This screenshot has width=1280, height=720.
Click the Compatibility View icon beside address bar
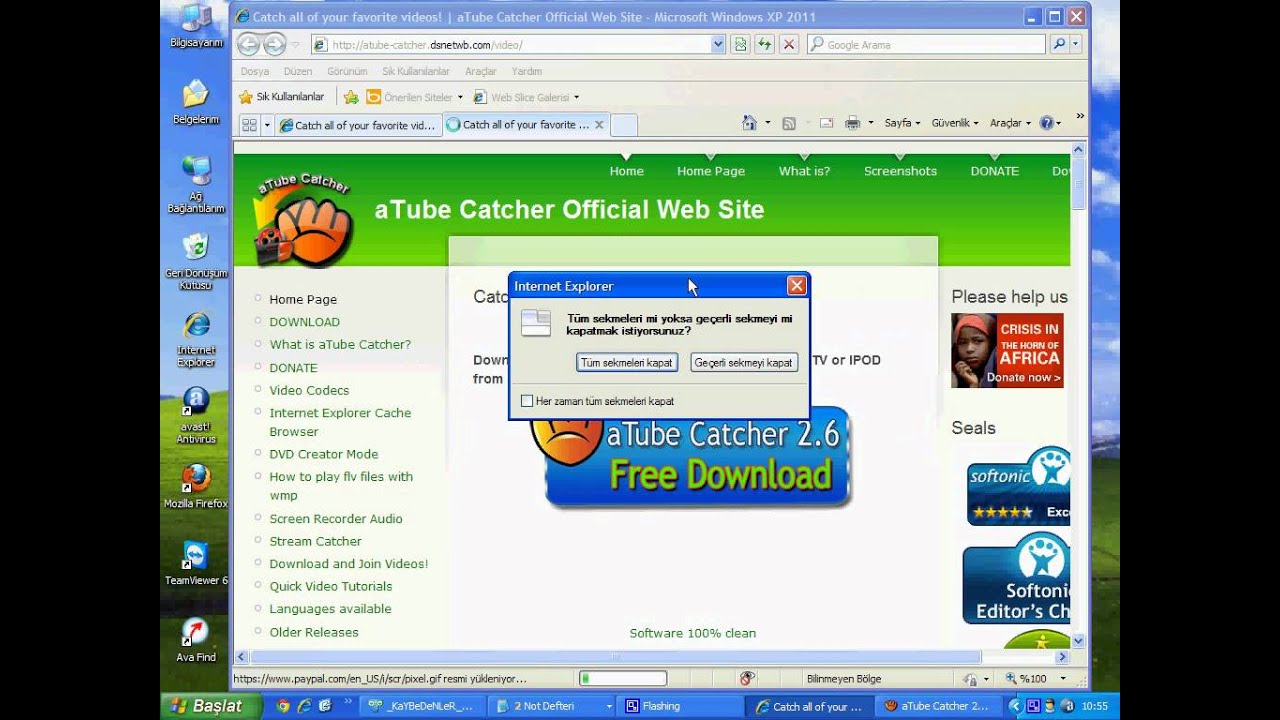tap(740, 44)
